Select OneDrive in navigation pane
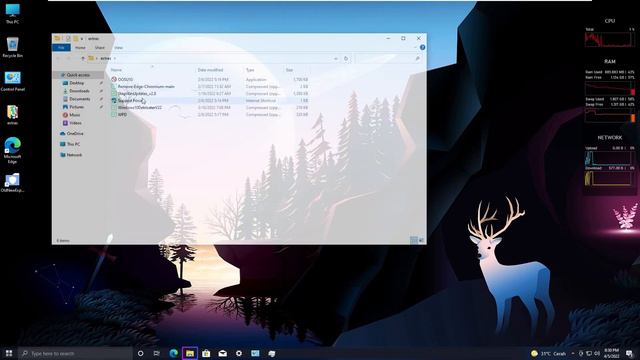 75,133
